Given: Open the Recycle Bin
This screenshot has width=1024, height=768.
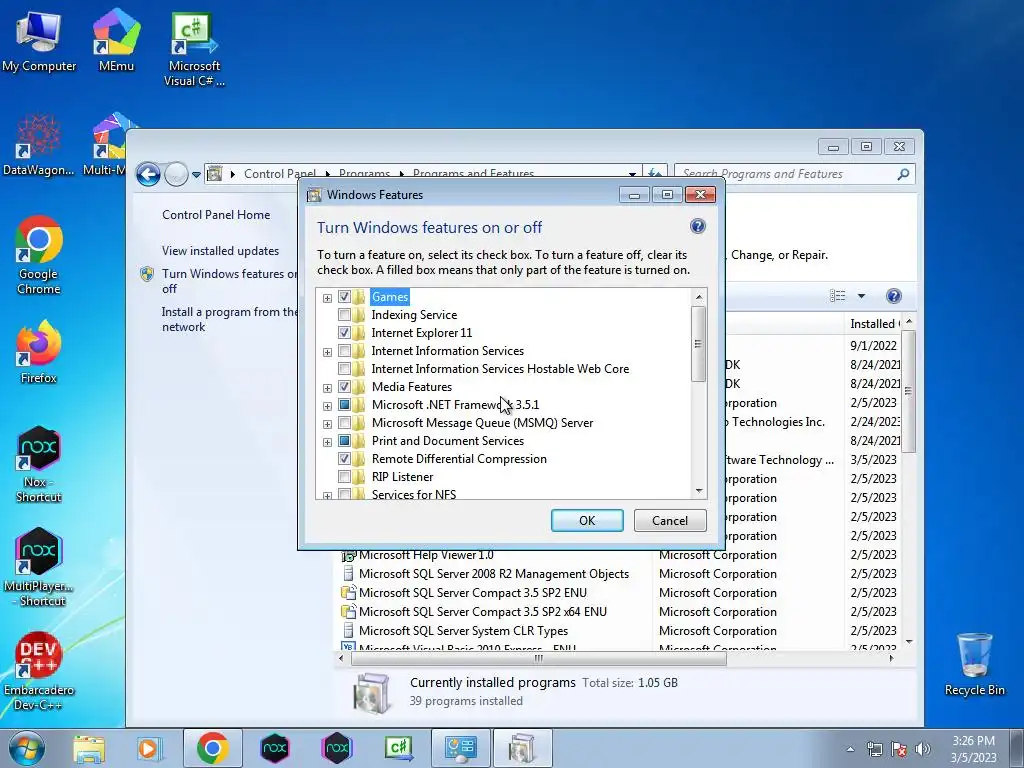Looking at the screenshot, I should tap(974, 665).
